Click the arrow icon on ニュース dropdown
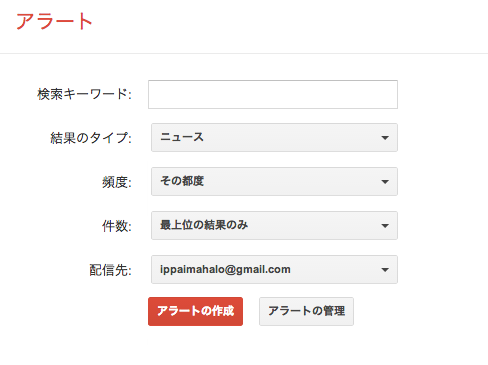The width and height of the screenshot is (488, 365). tap(385, 138)
